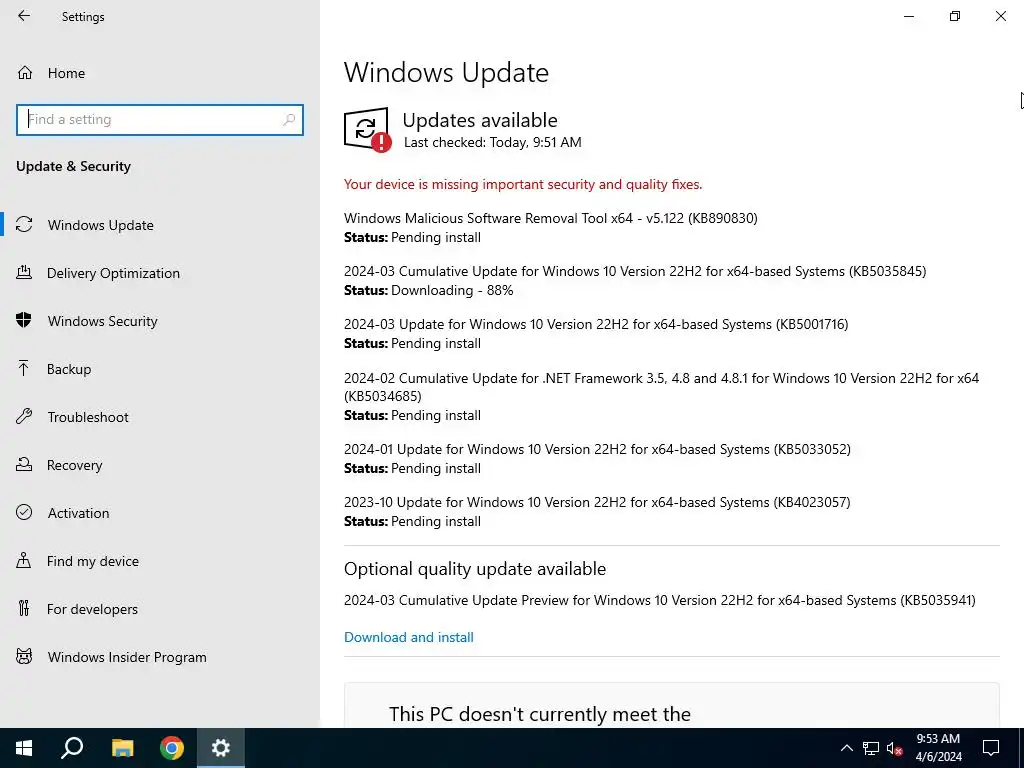This screenshot has width=1024, height=768.
Task: Click the Troubleshoot wrench icon
Action: 24,417
